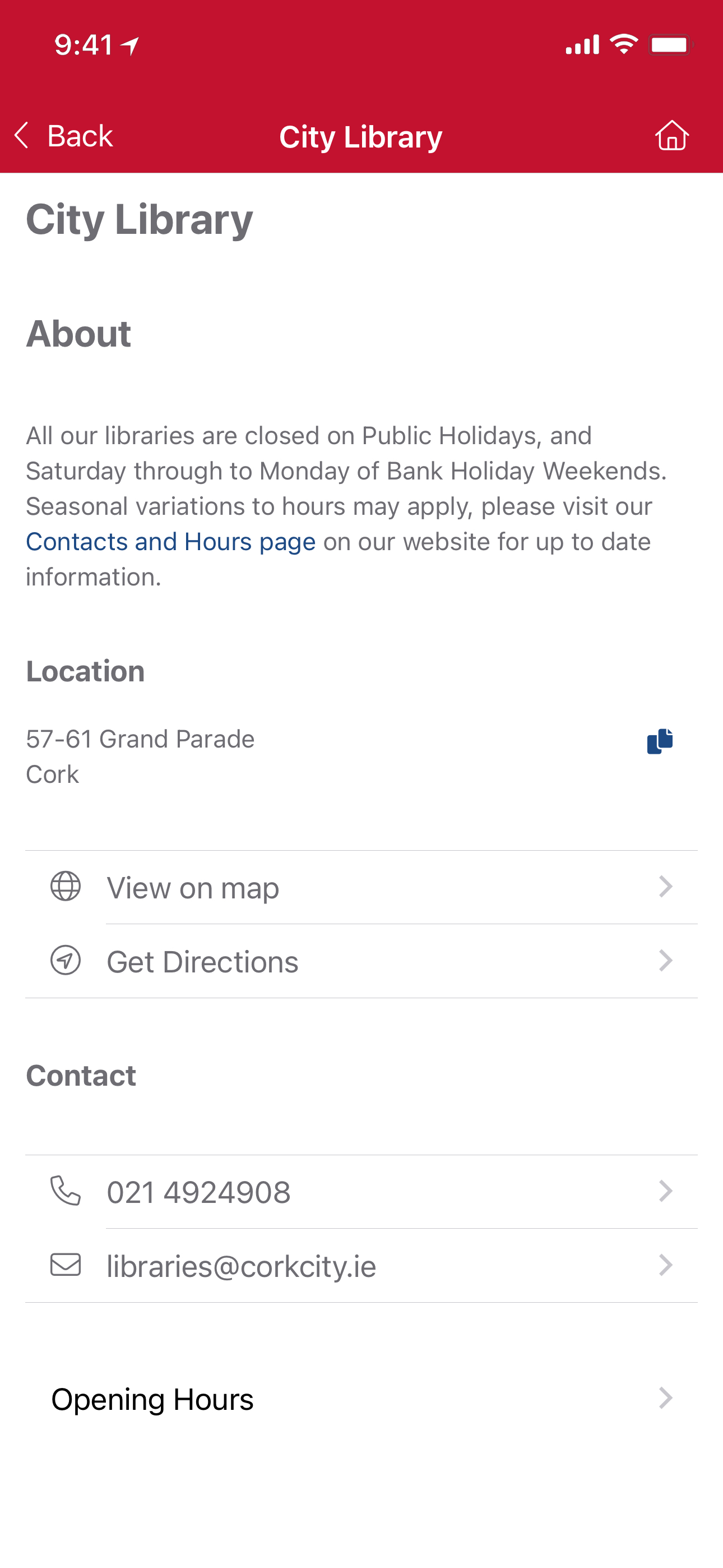Tap the home icon in header

coord(672,135)
